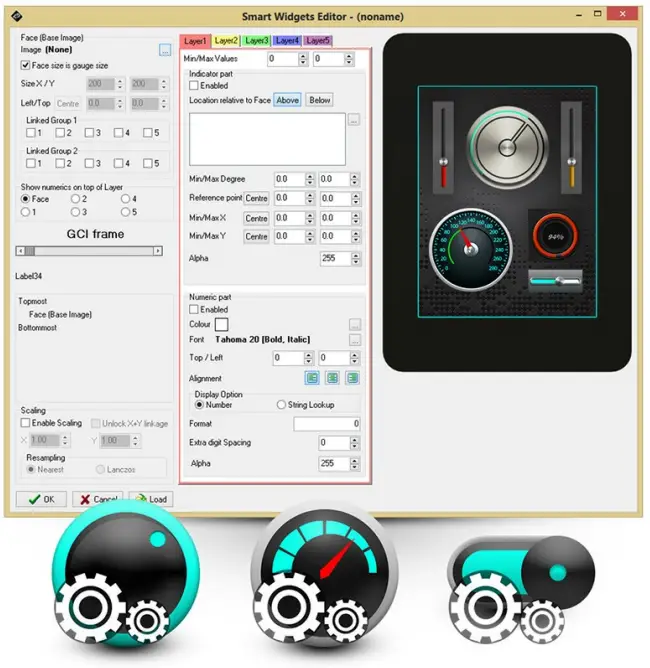Check Linked Group 1 checkbox 1
650x668 pixels.
point(31,132)
